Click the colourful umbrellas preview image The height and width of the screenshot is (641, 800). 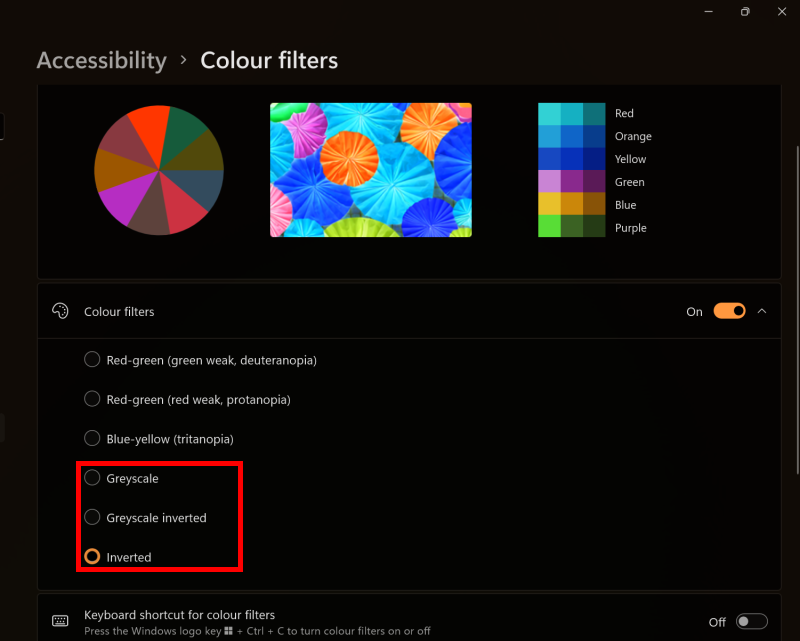pos(370,169)
